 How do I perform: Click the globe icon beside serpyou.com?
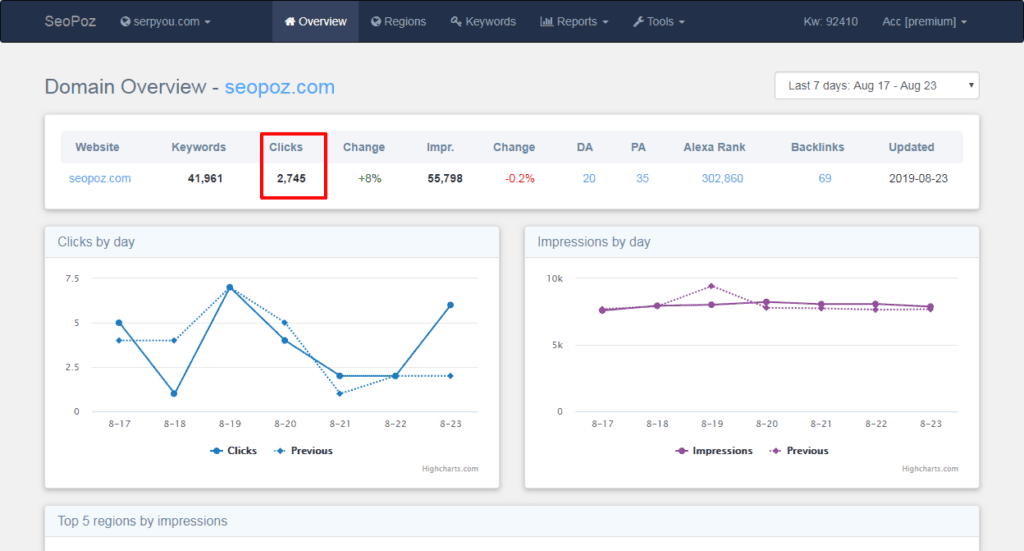[125, 22]
